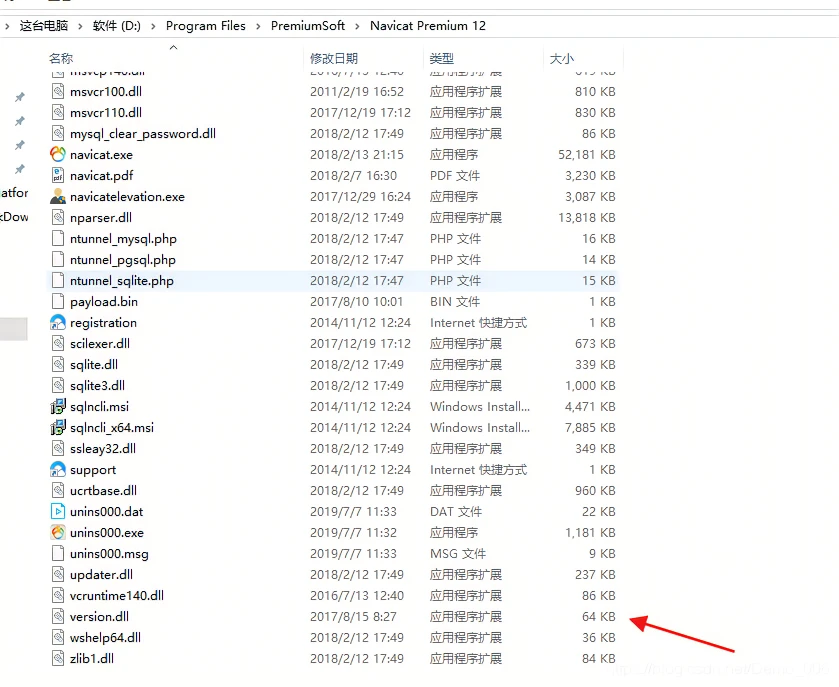Click the 2019/7/7 11:32 date cell

pyautogui.click(x=353, y=532)
